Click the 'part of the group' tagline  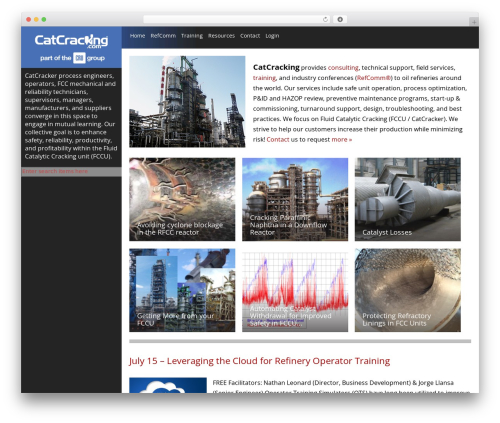point(72,58)
